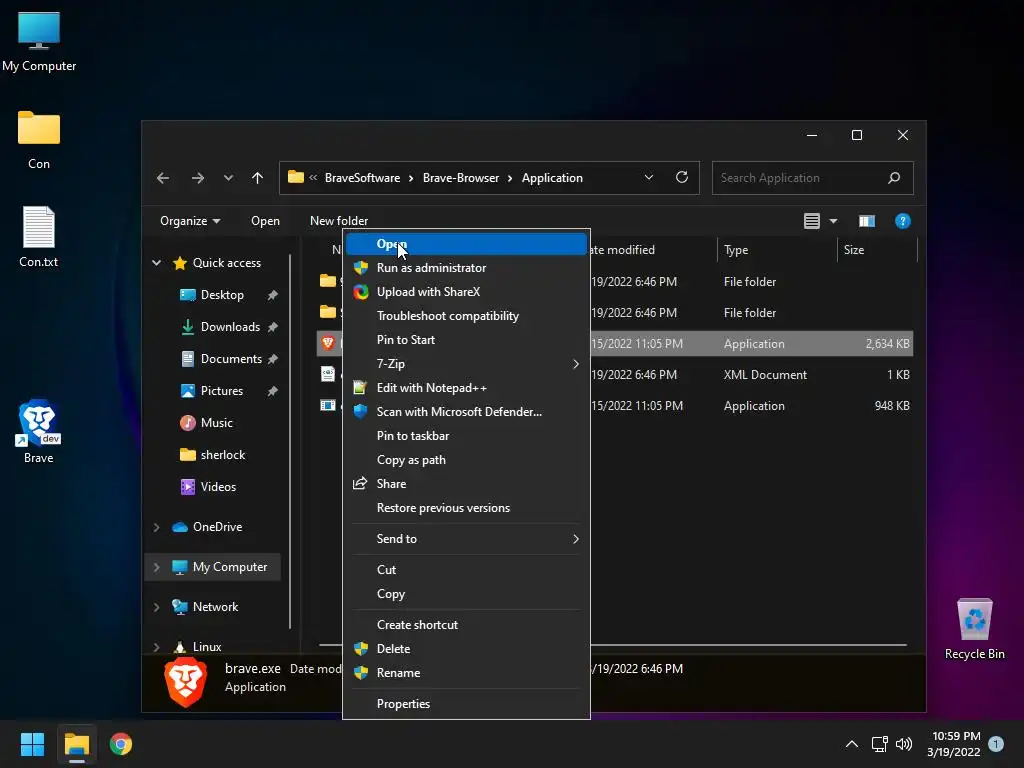The height and width of the screenshot is (768, 1024).
Task: Open Desktop in Quick access
Action: pyautogui.click(x=222, y=295)
